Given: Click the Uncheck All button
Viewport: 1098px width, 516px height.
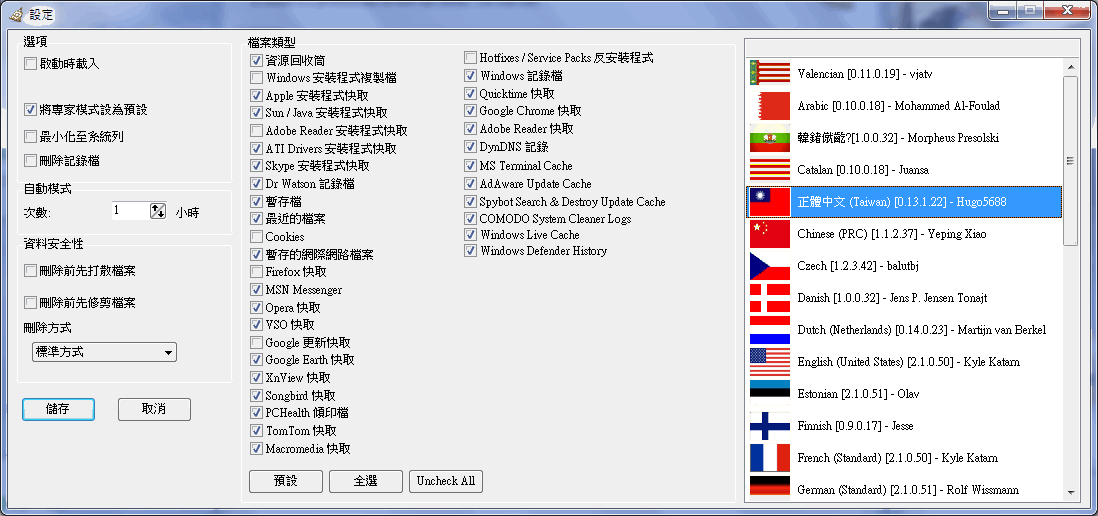Looking at the screenshot, I should coord(446,481).
